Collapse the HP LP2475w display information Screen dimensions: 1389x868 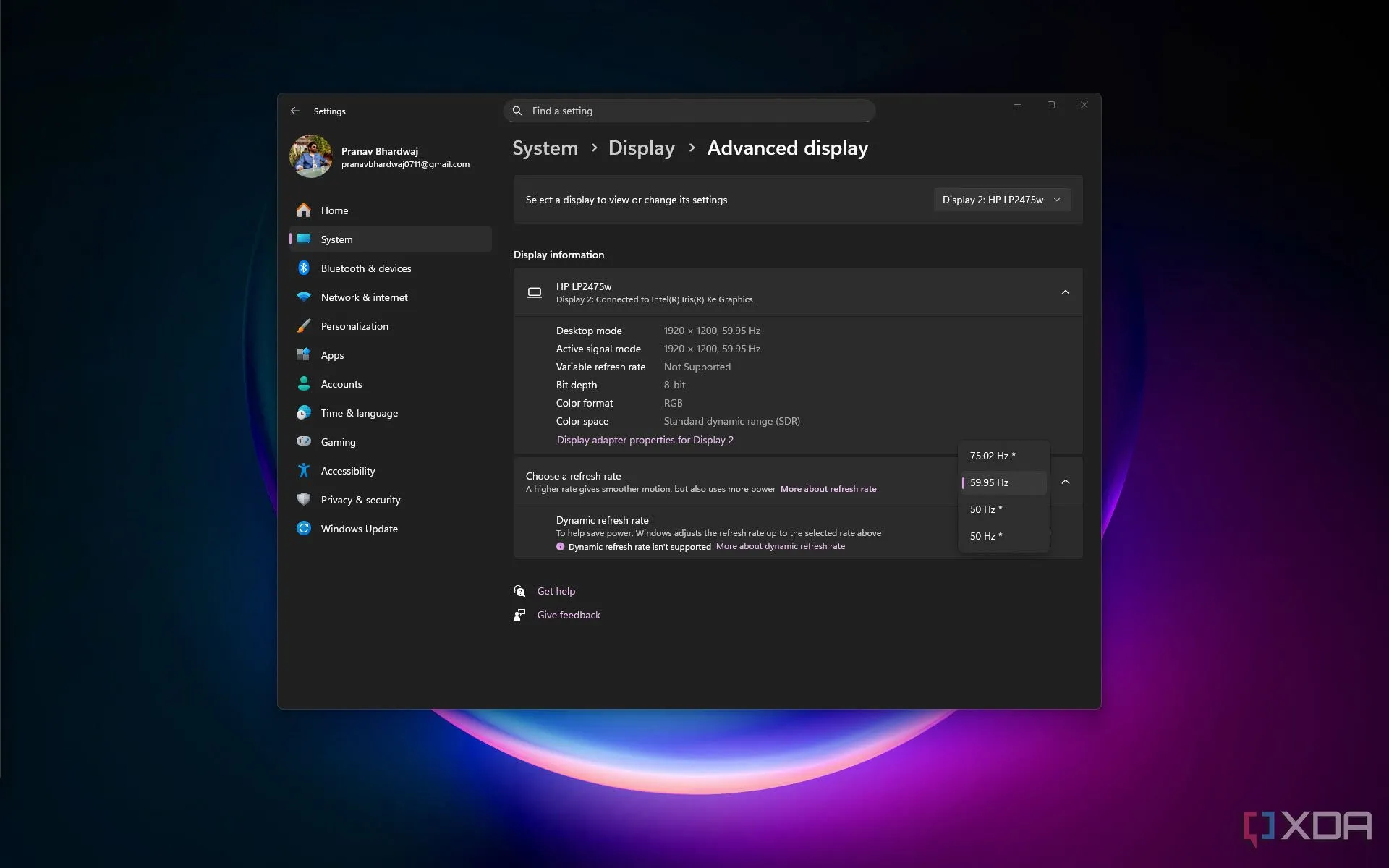1065,292
